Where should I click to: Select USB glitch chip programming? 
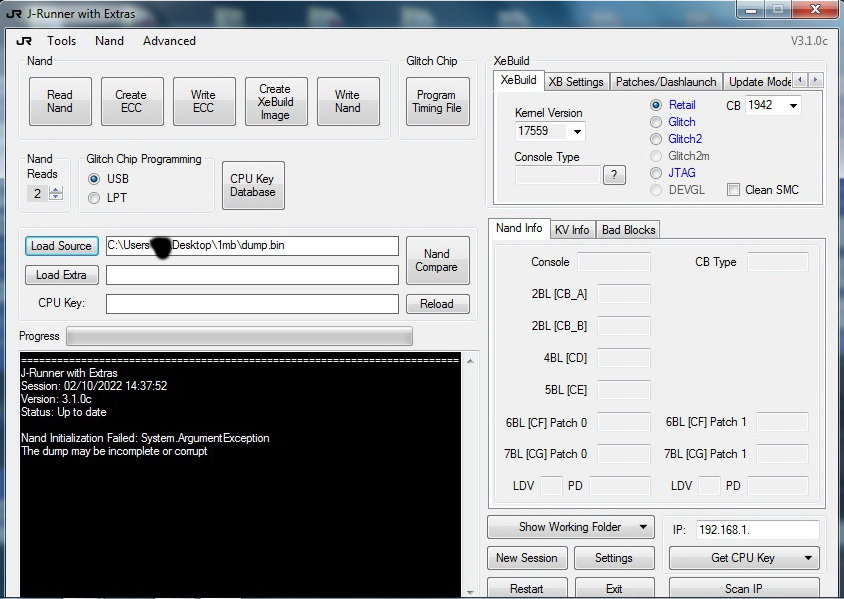[94, 179]
